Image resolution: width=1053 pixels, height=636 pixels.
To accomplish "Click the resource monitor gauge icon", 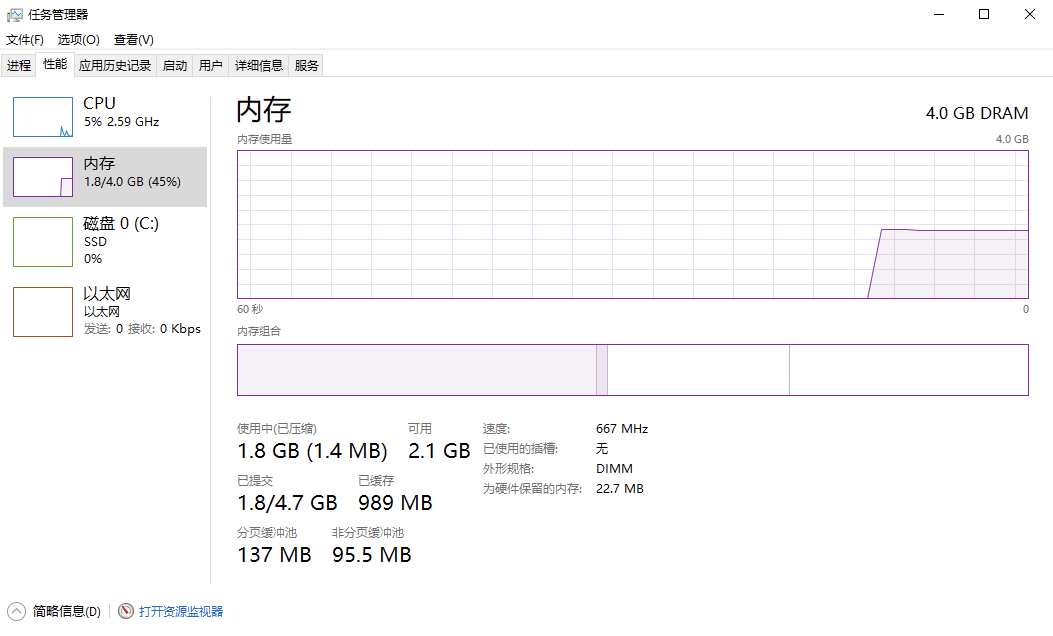I will pos(126,610).
